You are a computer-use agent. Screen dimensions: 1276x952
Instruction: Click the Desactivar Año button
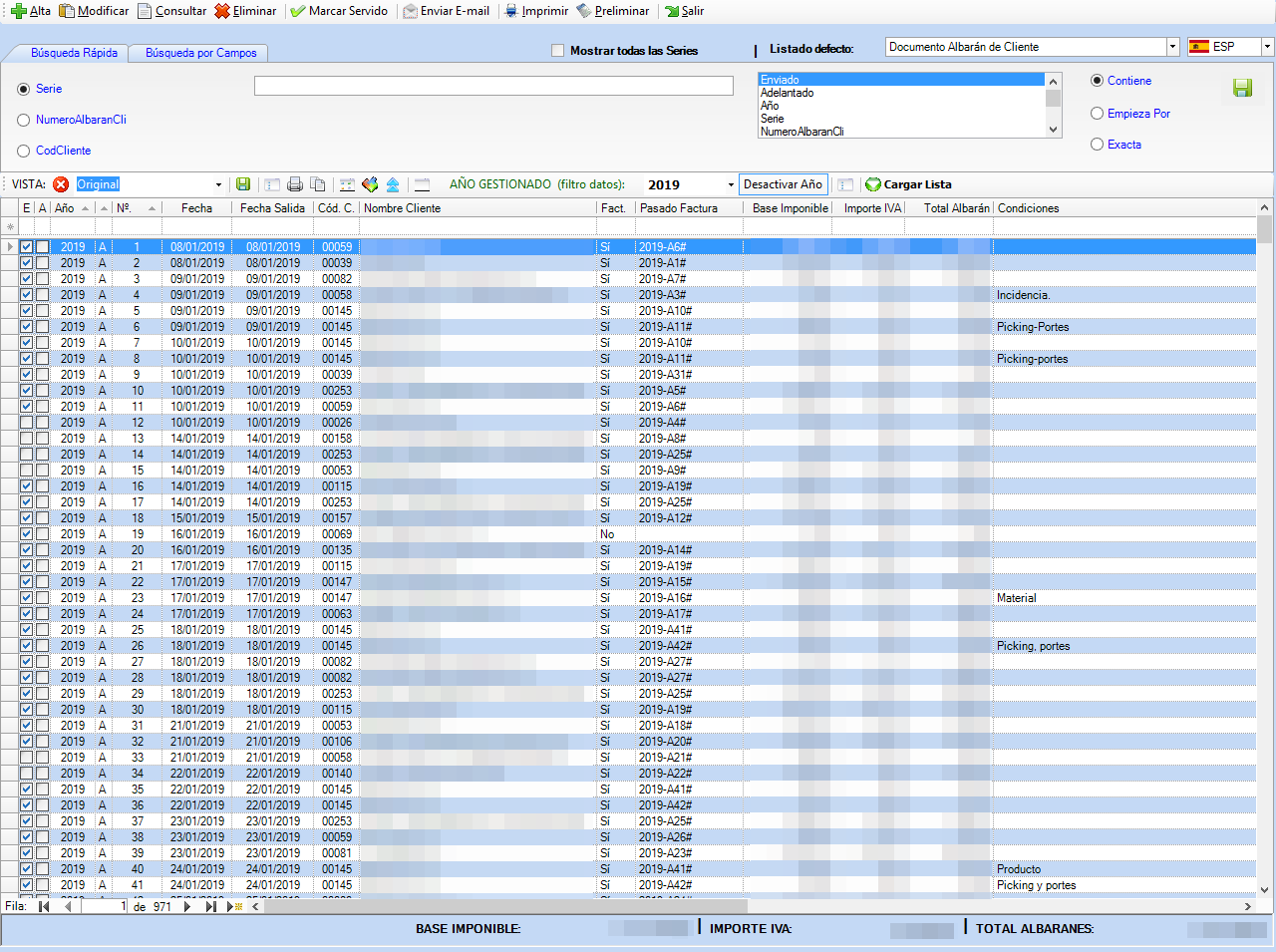click(x=784, y=184)
